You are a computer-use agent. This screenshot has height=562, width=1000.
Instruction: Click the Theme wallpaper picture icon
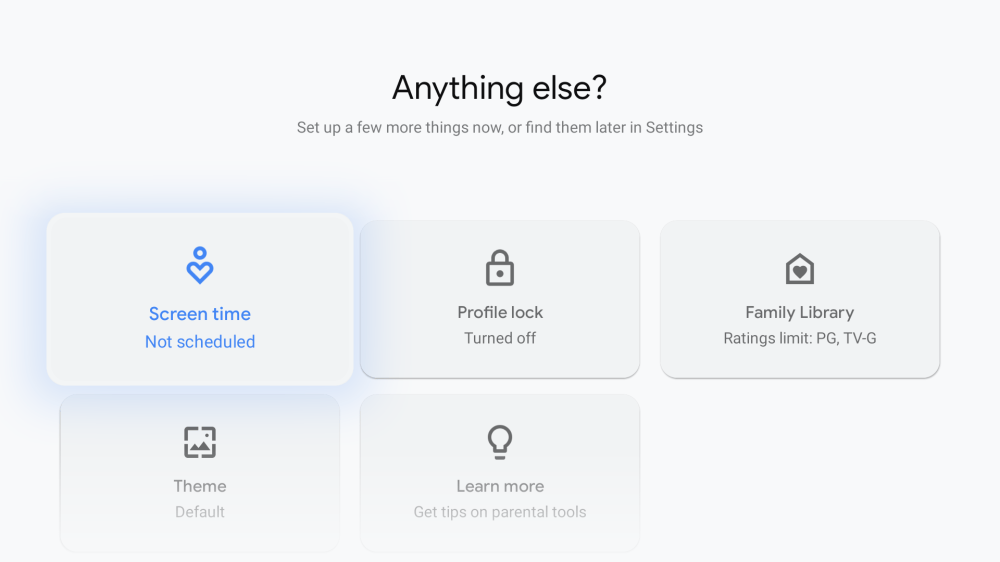pos(200,442)
